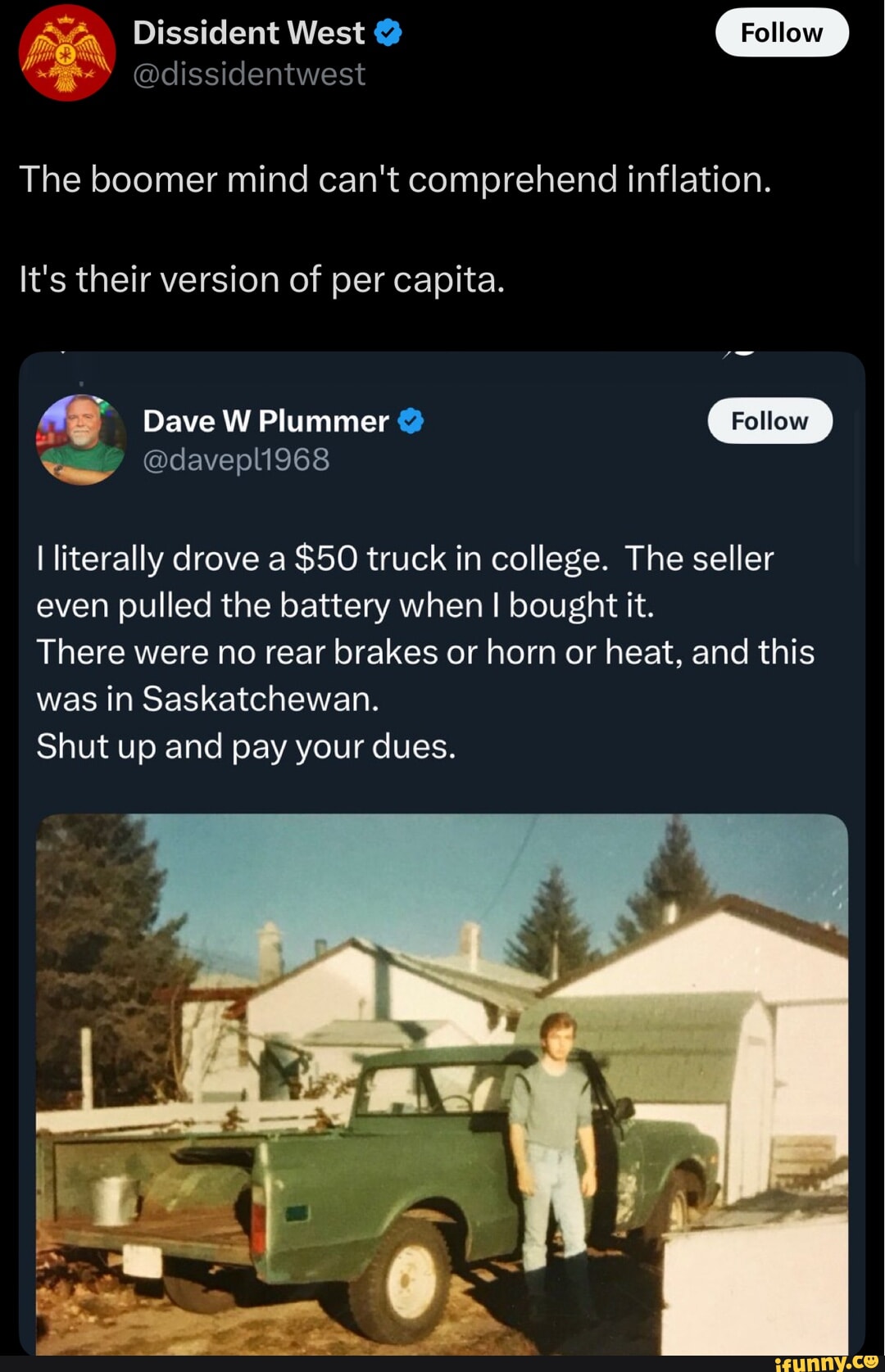Open Dave W Plummer's profile picture
885x1372 pixels.
81,440
